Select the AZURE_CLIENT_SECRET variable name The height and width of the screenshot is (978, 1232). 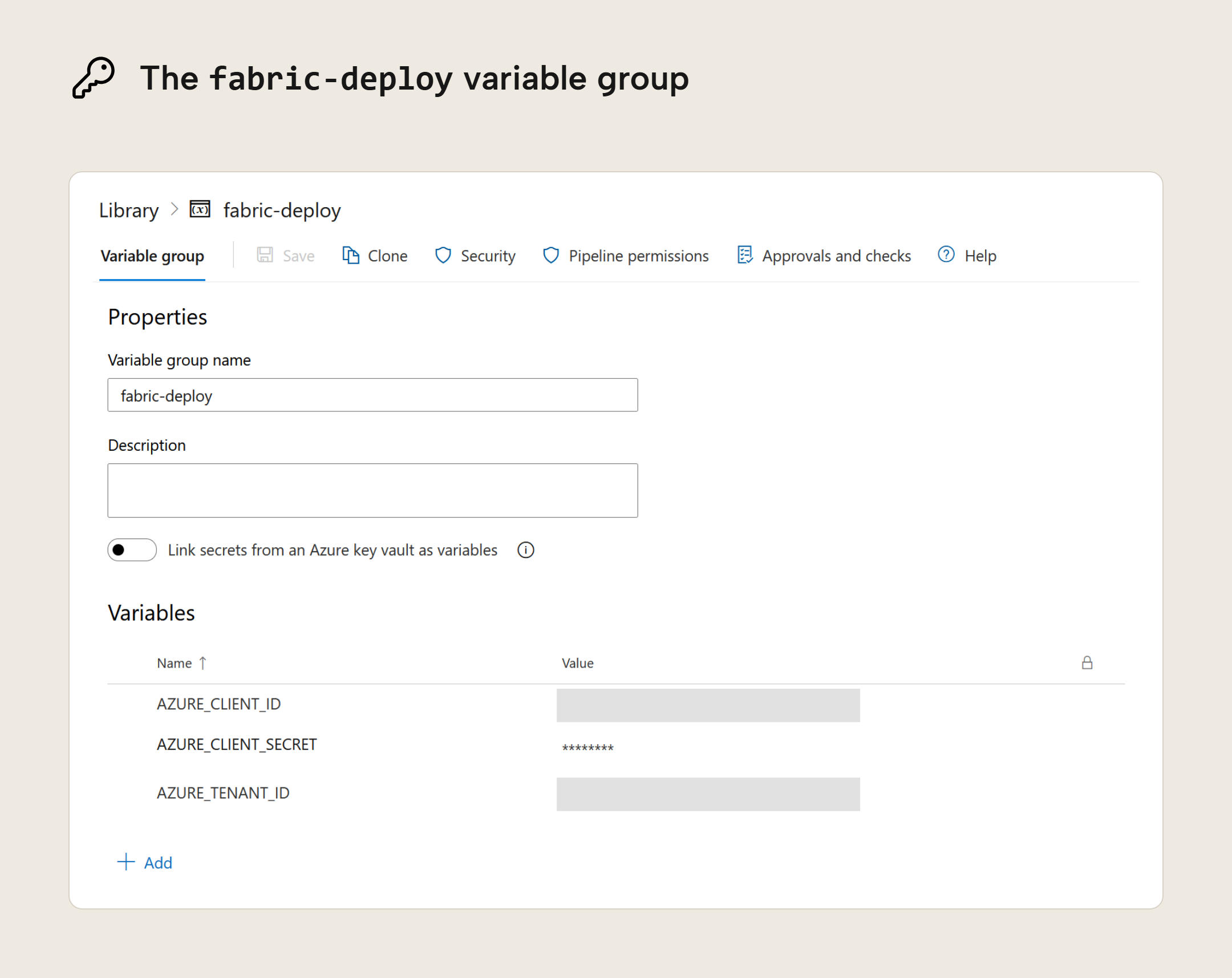pos(237,745)
